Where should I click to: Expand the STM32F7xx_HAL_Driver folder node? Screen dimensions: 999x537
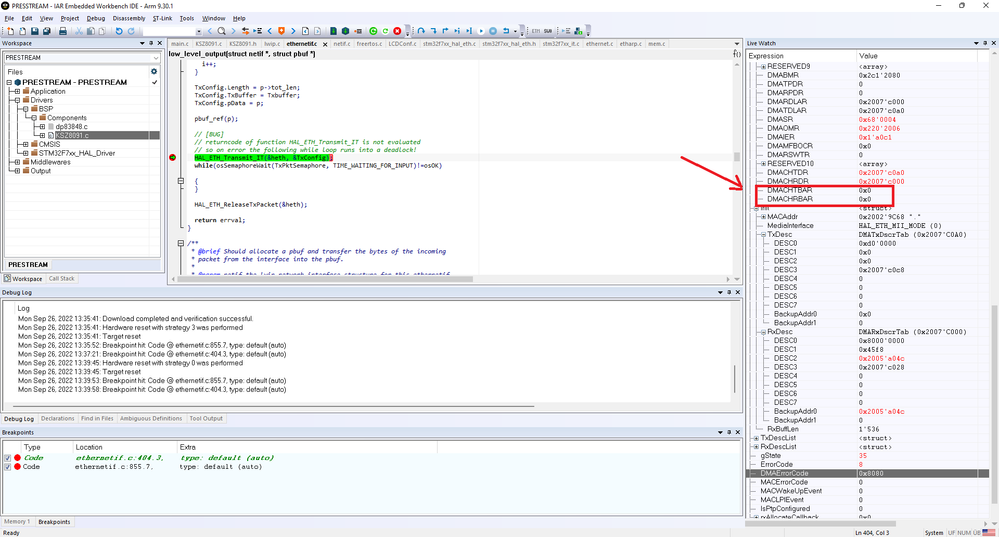tap(25, 153)
